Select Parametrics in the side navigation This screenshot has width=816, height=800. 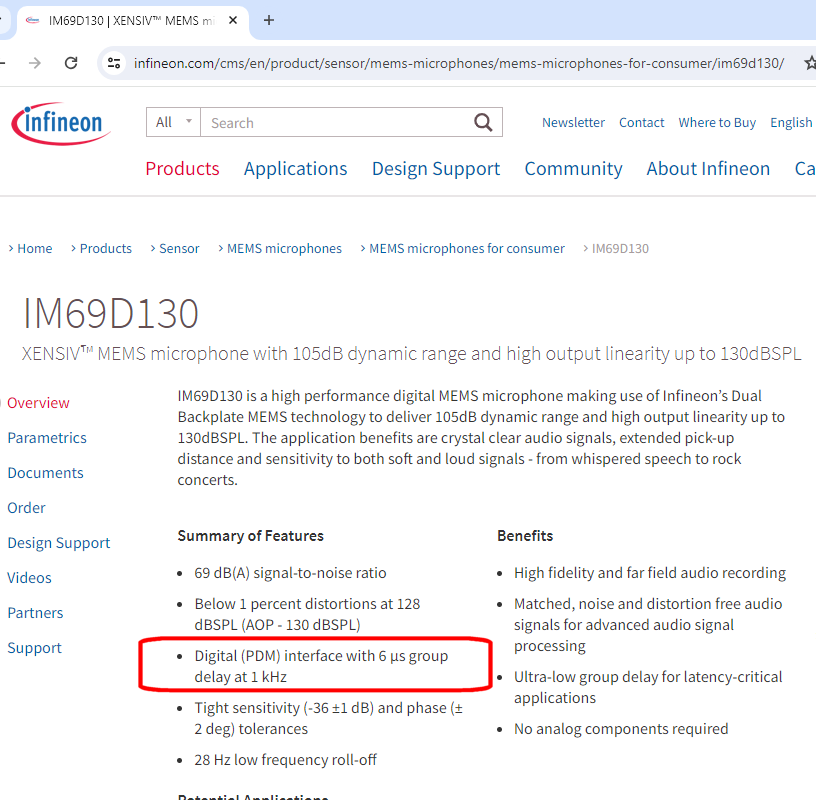47,438
